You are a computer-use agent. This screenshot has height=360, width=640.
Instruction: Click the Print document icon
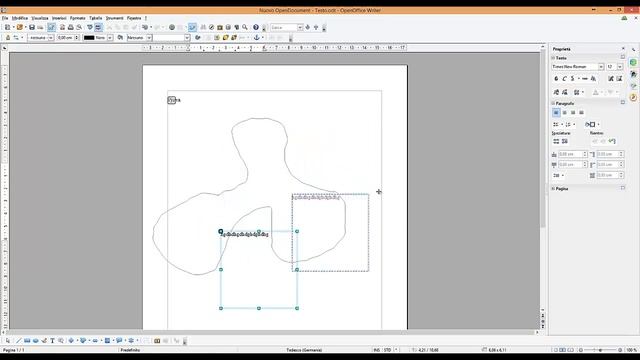coord(71,27)
